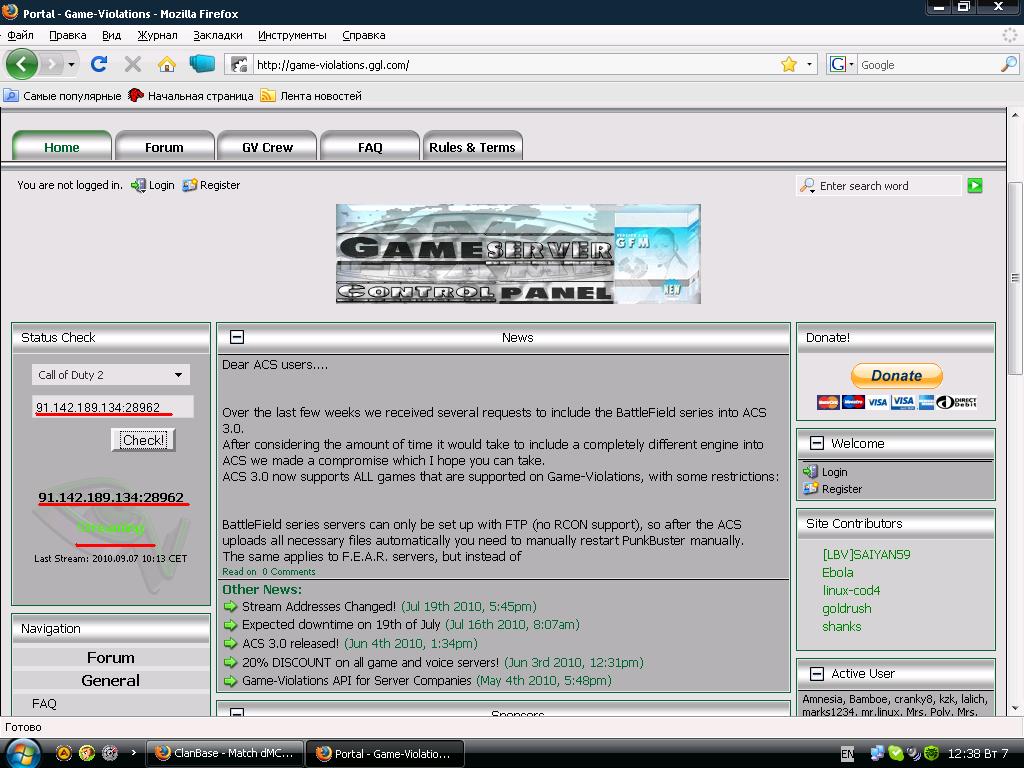Click the Stop loading X icon
The width and height of the screenshot is (1024, 768).
[x=132, y=64]
